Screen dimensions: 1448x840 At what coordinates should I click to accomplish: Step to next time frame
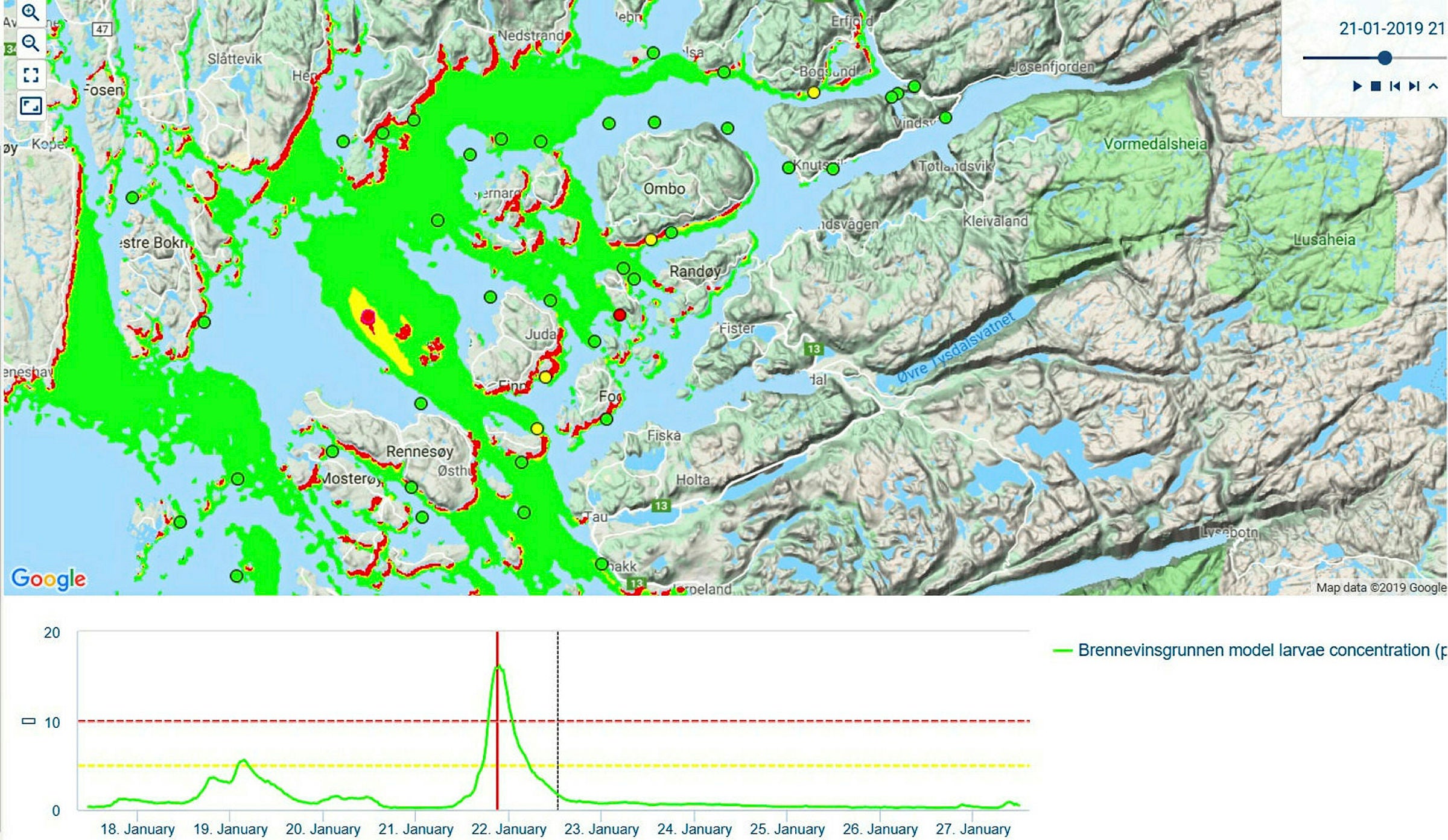[x=1414, y=86]
